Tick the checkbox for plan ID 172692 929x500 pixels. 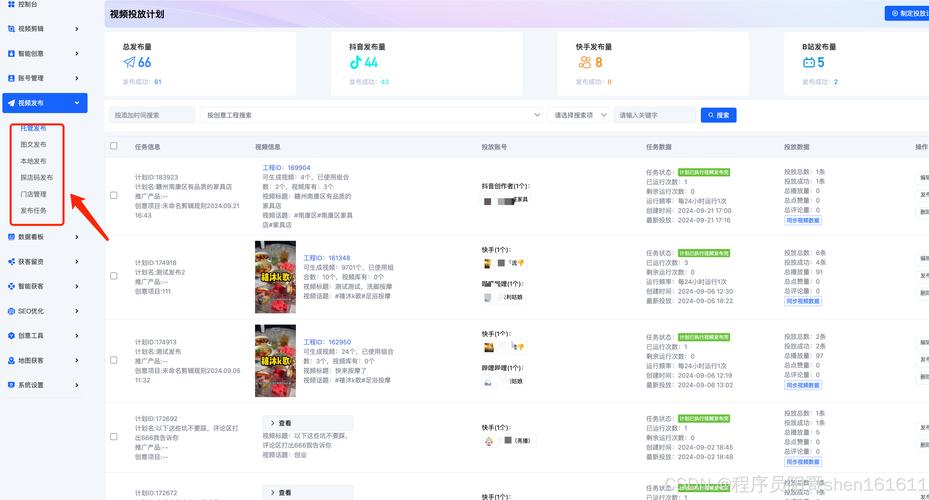(x=114, y=437)
